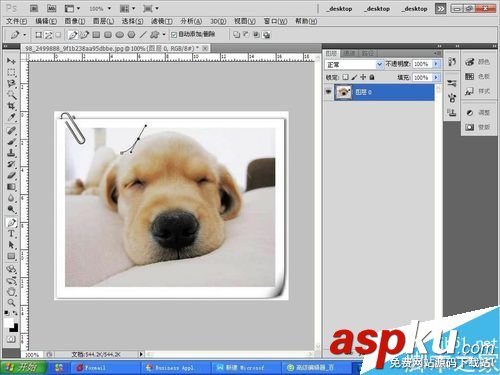Image resolution: width=500 pixels, height=375 pixels.
Task: Select the Quick Selection wand tool
Action: (x=11, y=95)
